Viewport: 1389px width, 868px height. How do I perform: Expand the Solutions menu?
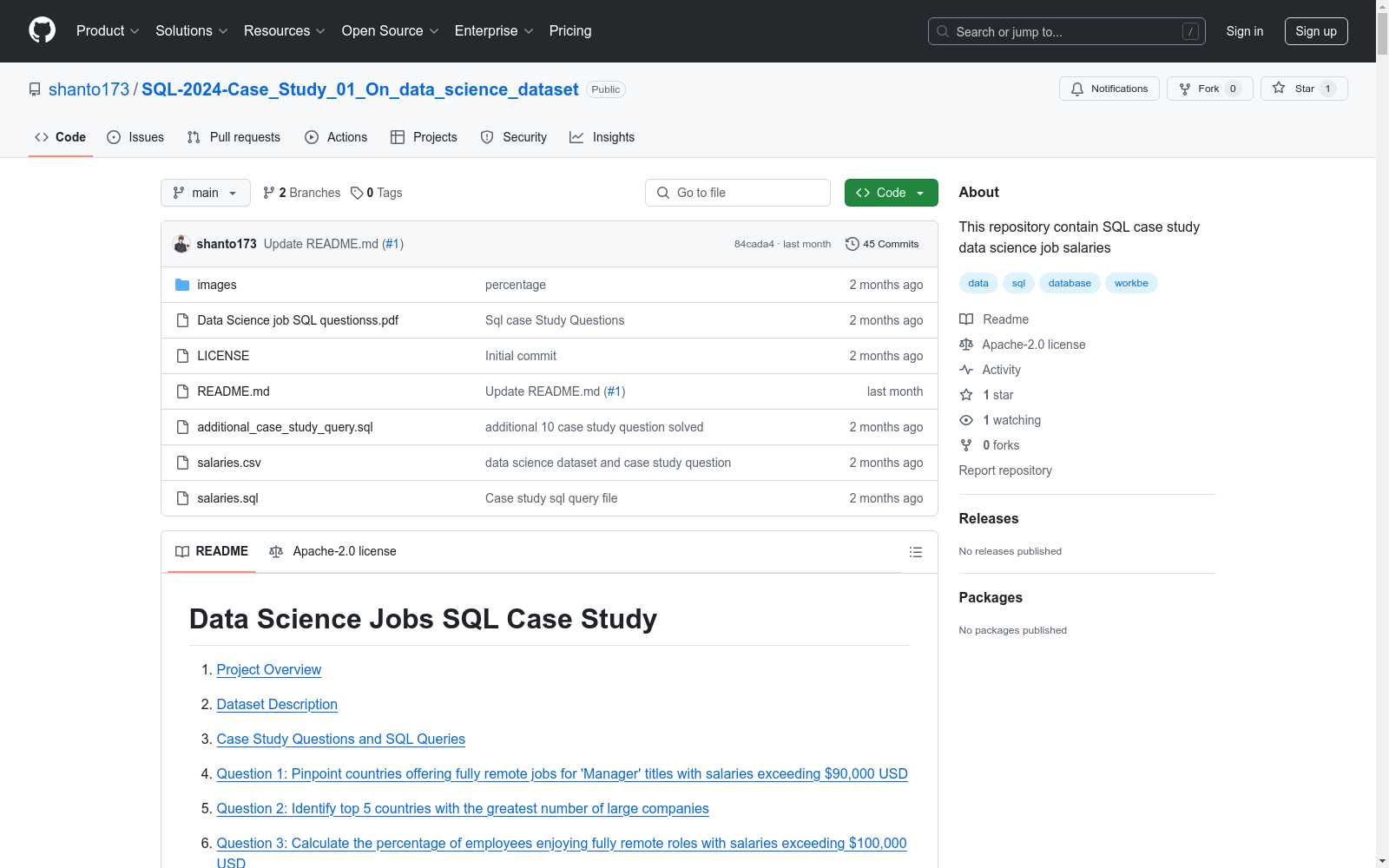pos(192,31)
